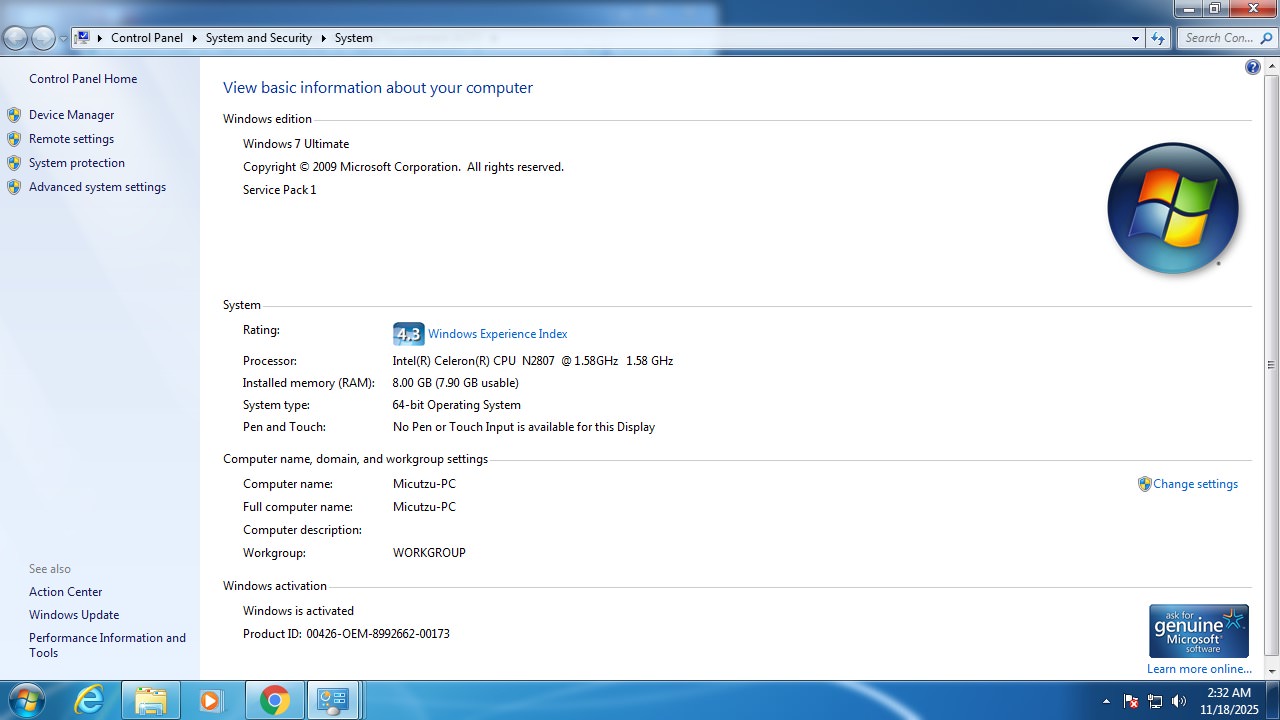
Task: Click Change settings for computer name
Action: (x=1195, y=484)
